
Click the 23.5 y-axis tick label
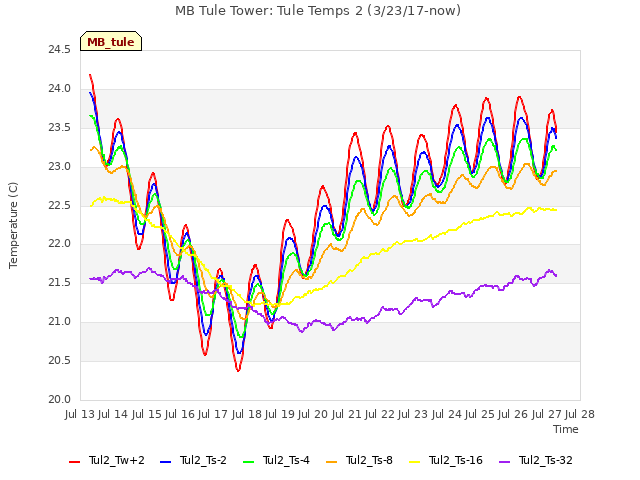(59, 128)
